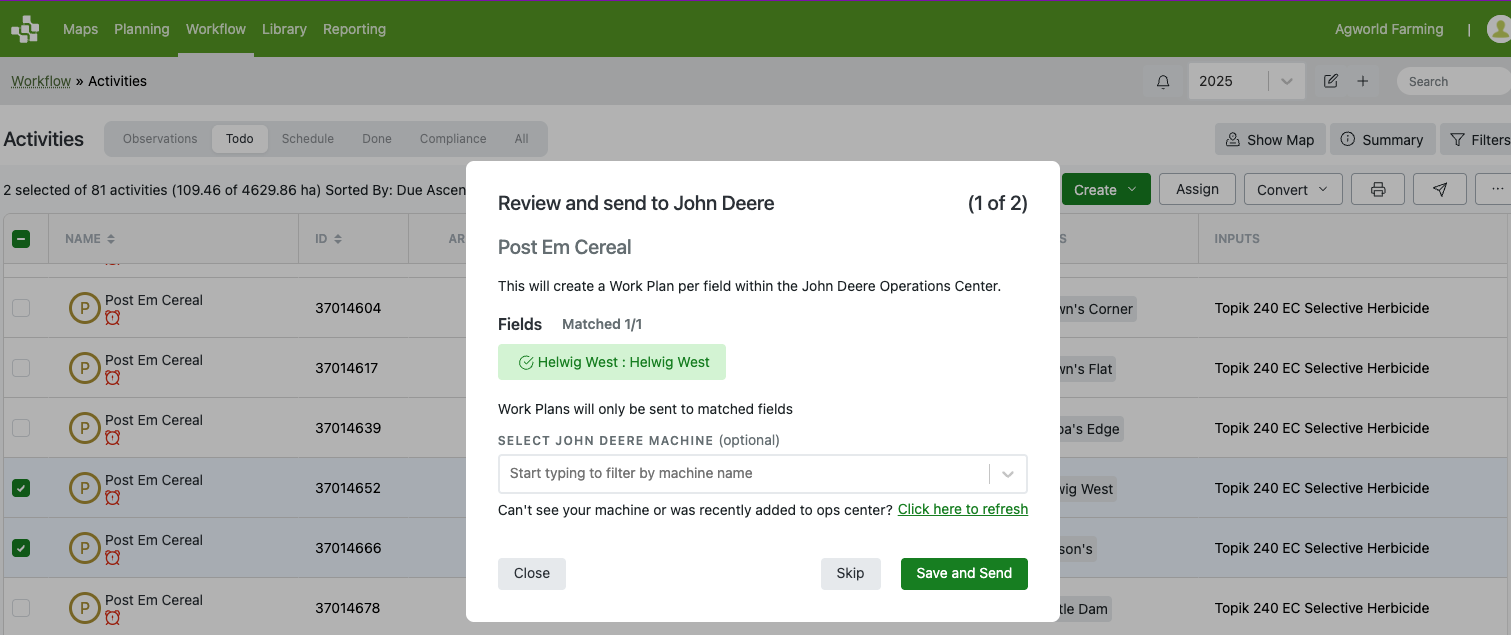Switch to the Schedule tab

coord(308,139)
